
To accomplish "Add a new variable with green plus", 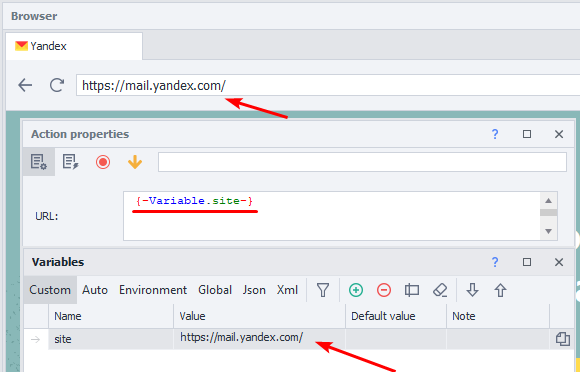I will pos(356,290).
